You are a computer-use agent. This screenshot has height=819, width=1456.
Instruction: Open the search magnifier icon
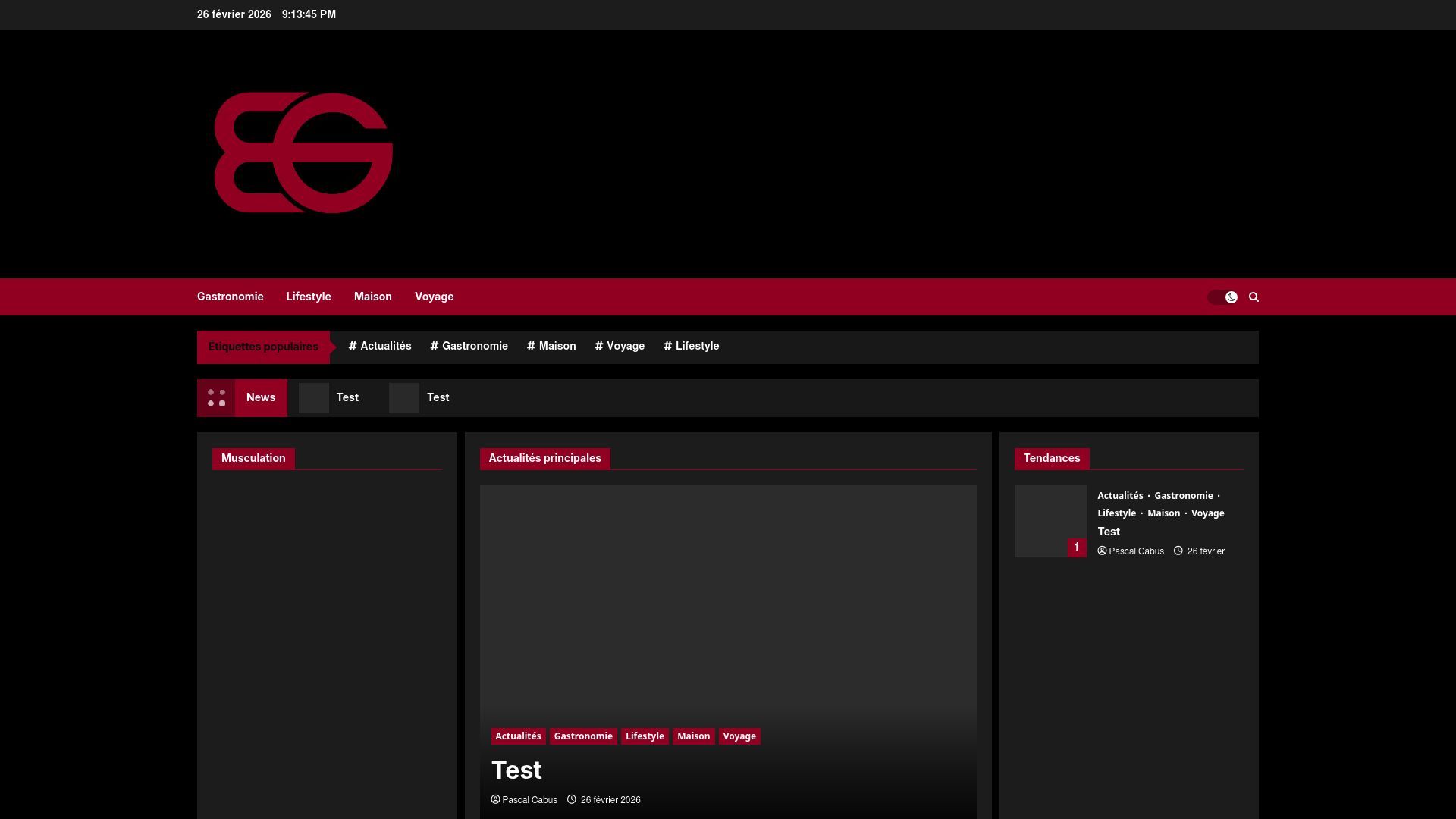[1254, 297]
